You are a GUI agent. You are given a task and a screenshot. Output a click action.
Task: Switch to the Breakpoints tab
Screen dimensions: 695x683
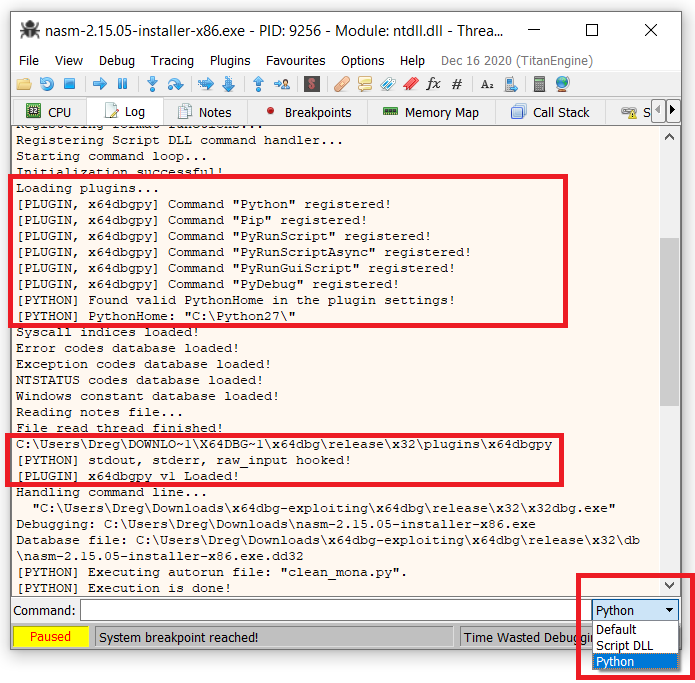(308, 112)
